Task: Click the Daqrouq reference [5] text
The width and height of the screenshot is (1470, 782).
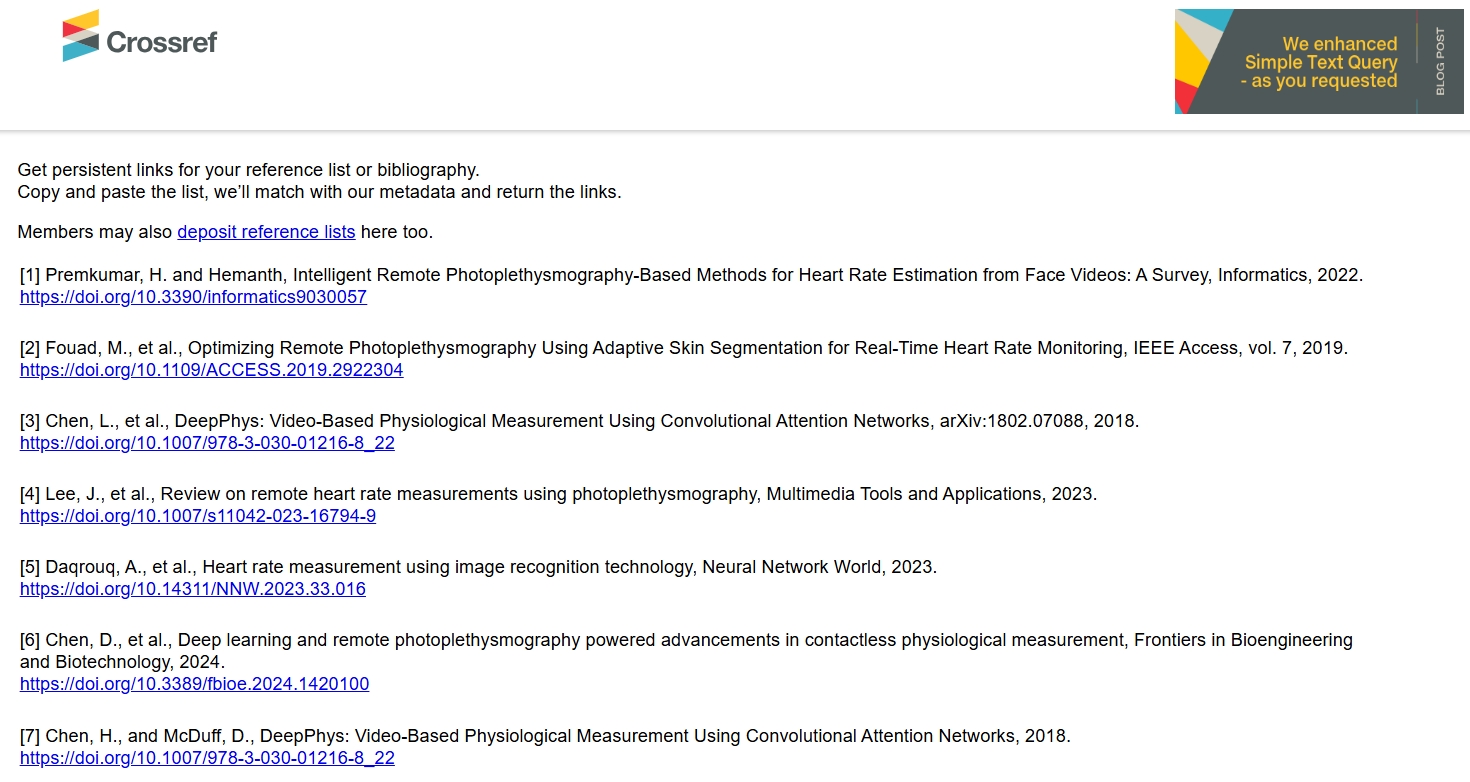Action: 478,567
